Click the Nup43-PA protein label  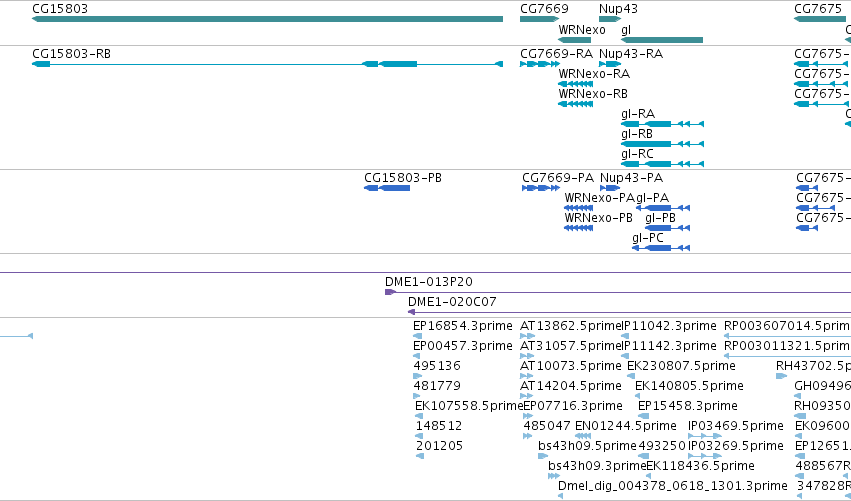pos(631,178)
